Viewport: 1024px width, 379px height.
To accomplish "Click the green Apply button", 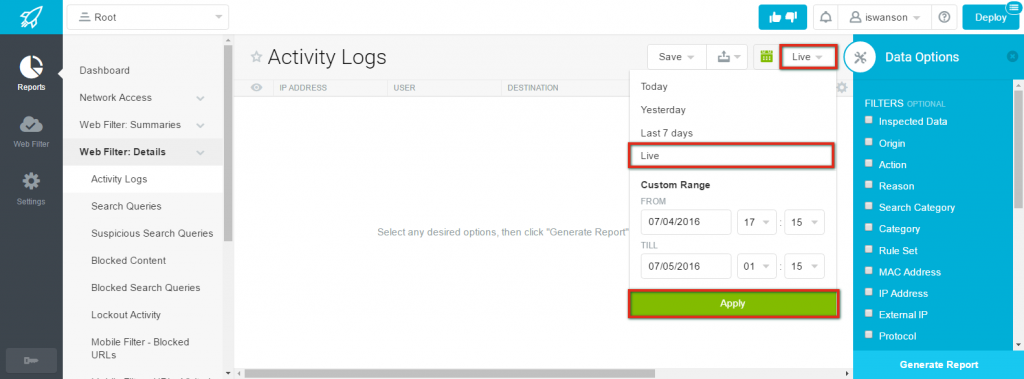I will 733,304.
